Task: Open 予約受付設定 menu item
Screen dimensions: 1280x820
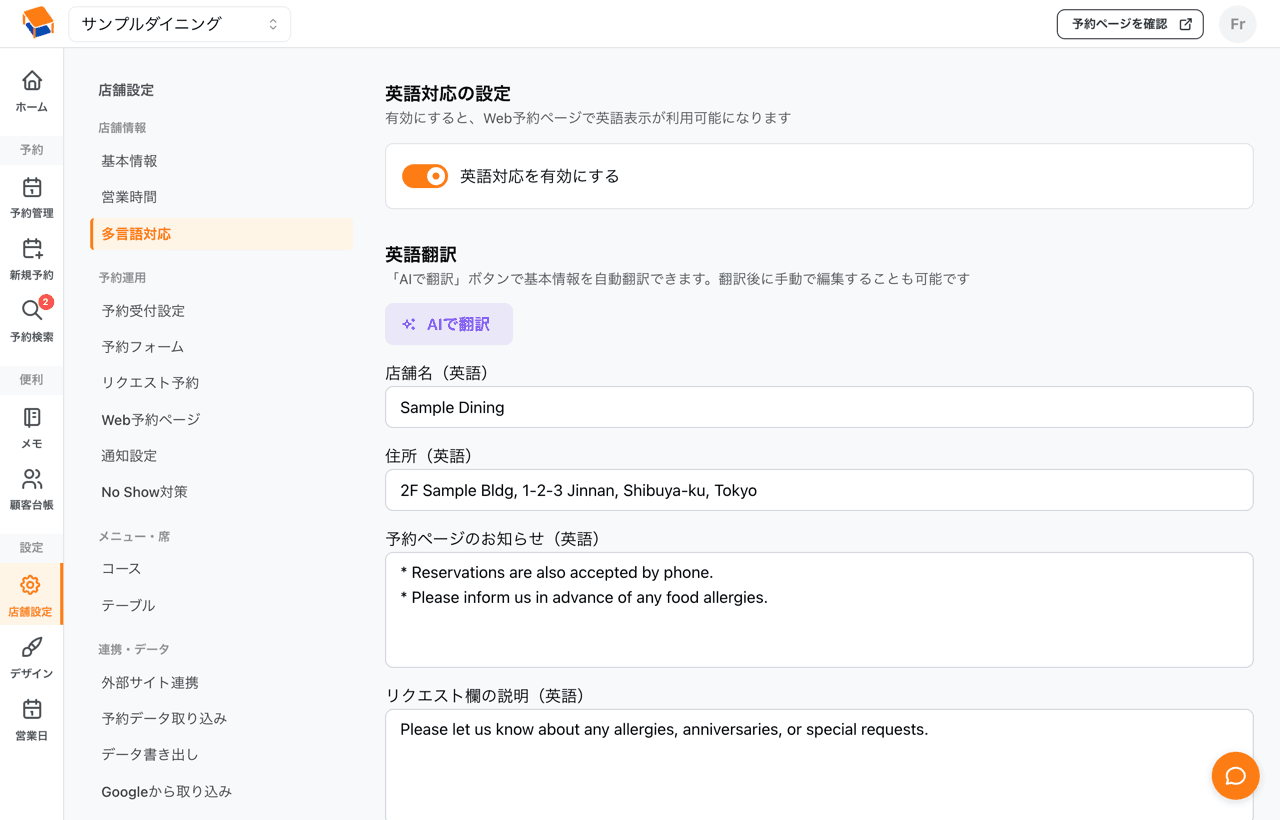Action: click(x=143, y=311)
